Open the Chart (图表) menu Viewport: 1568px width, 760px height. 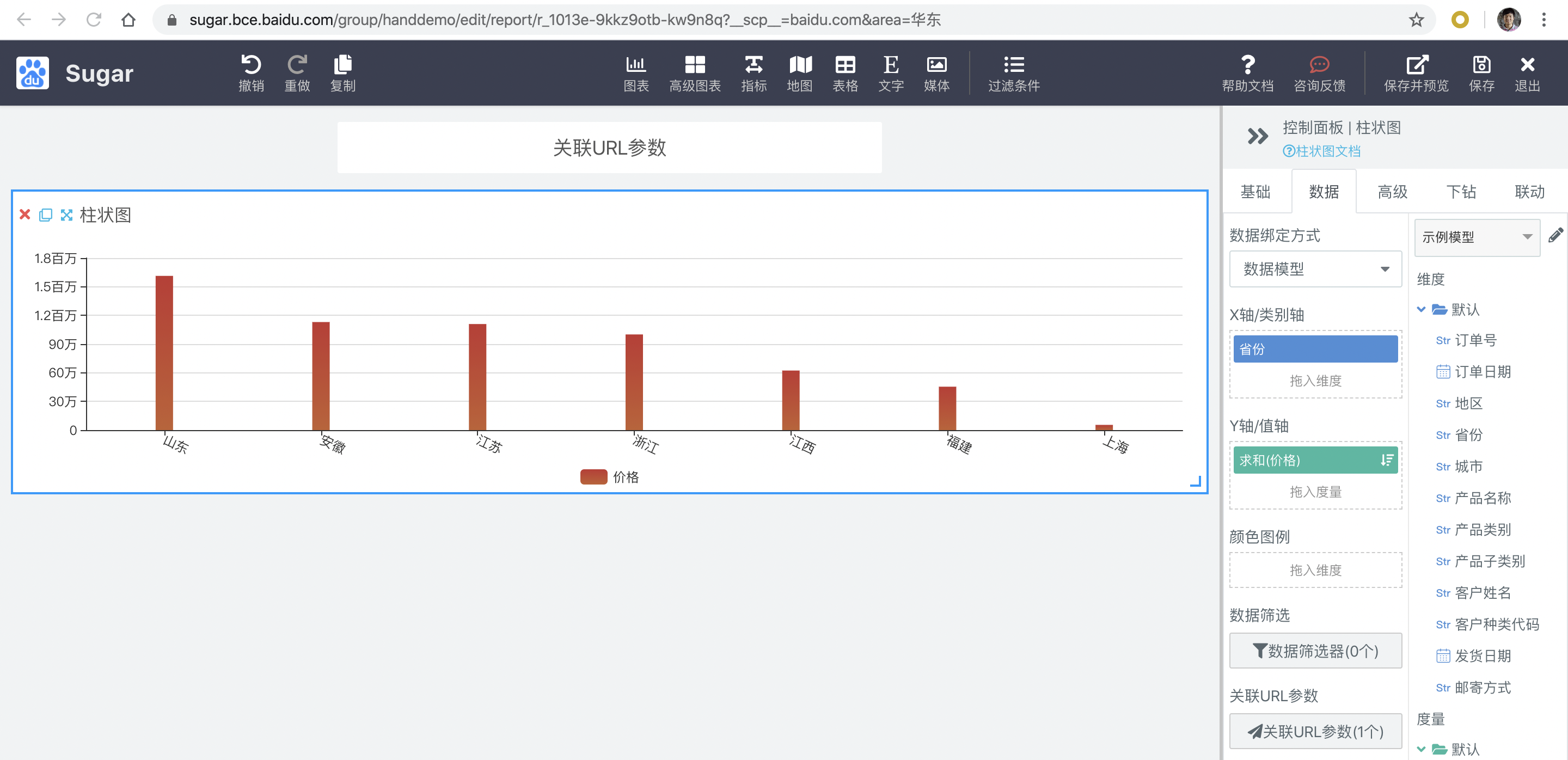(636, 73)
